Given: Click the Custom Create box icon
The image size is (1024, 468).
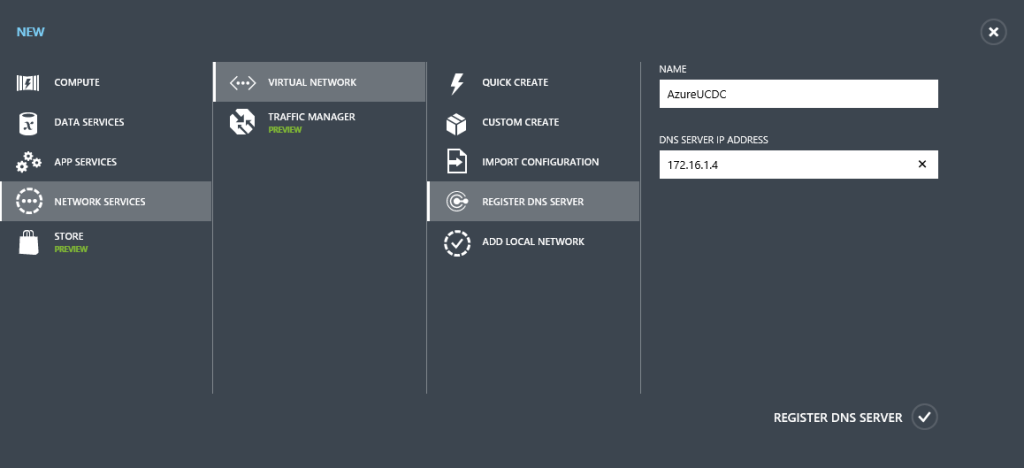Looking at the screenshot, I should coord(456,123).
